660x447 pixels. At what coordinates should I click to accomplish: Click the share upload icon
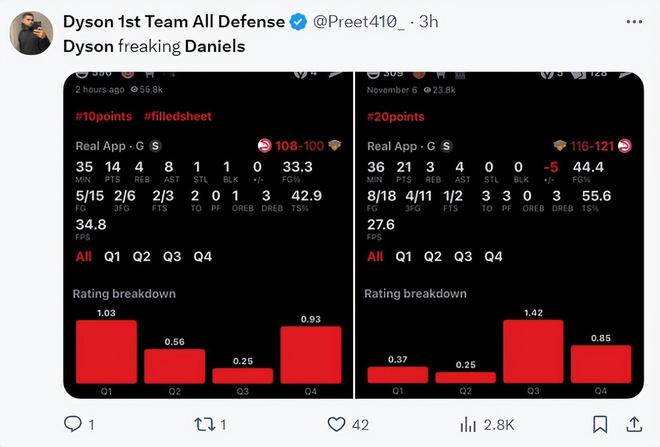click(634, 424)
